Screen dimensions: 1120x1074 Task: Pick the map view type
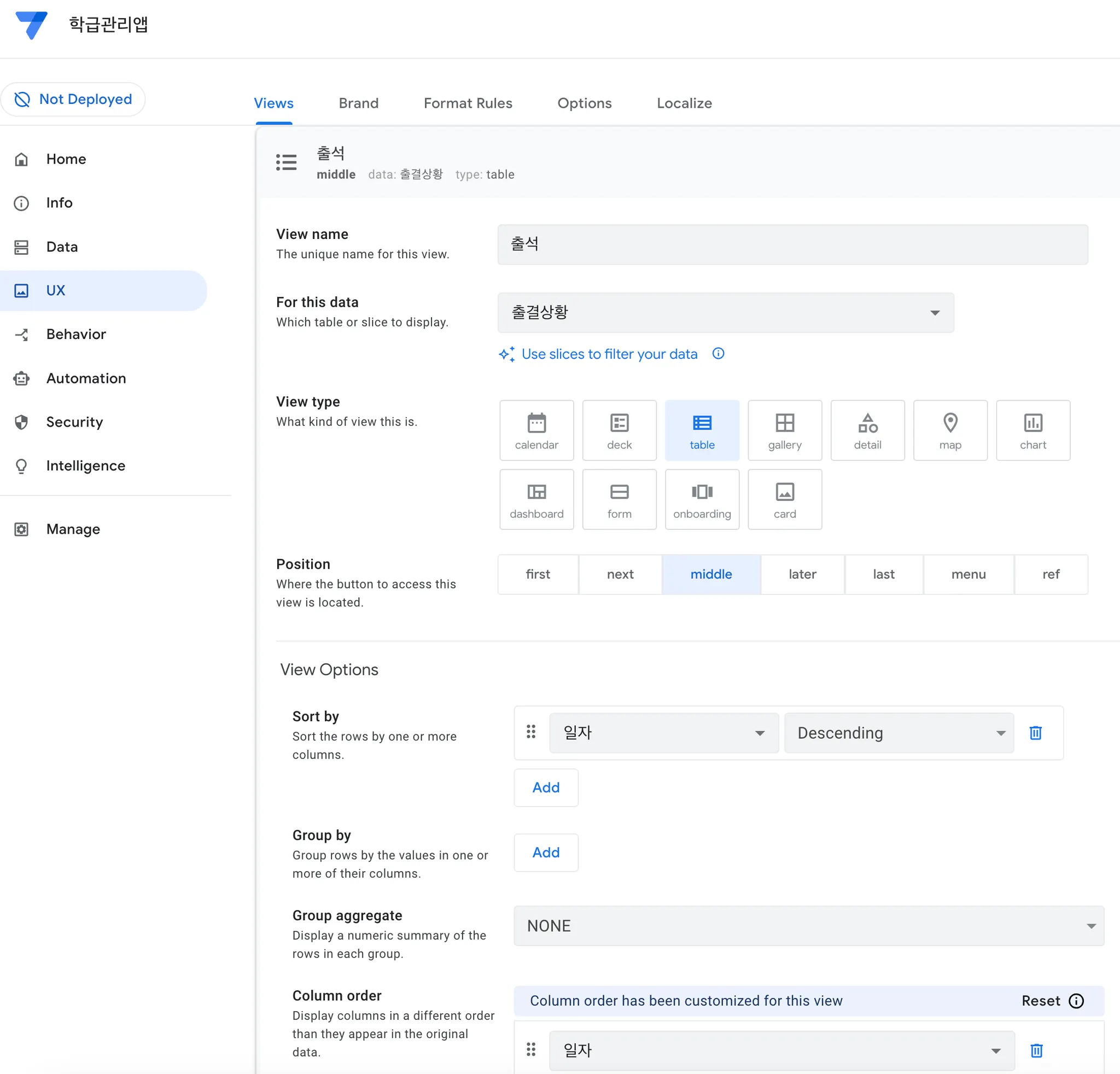click(950, 430)
